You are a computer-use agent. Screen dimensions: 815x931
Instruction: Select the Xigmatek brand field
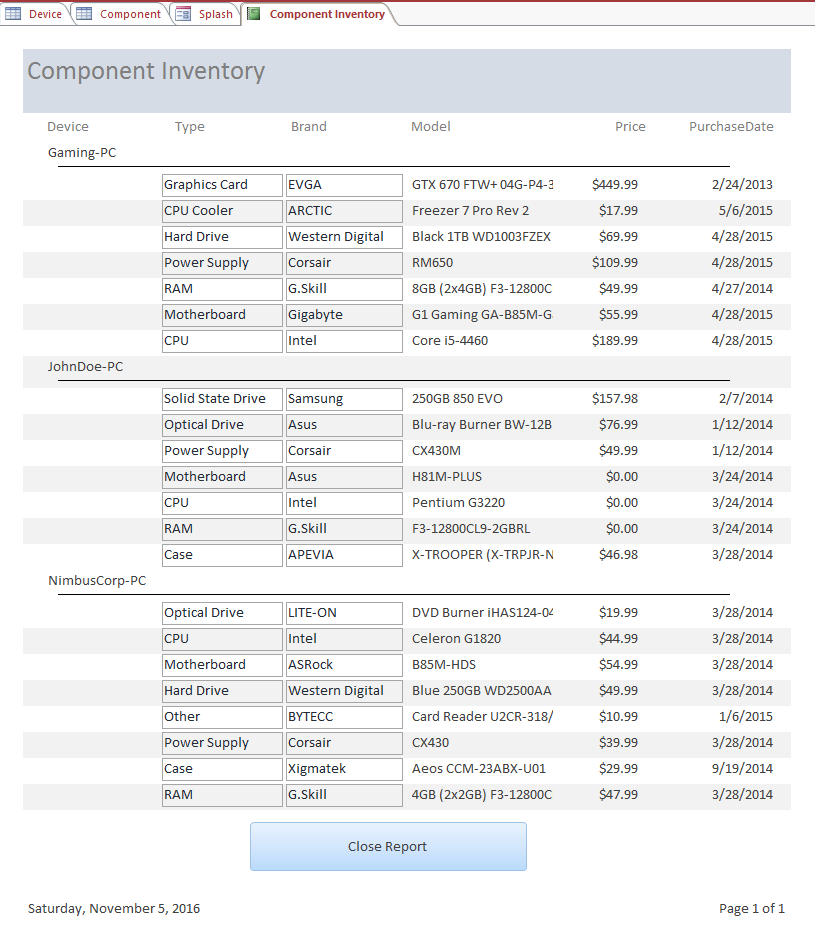click(344, 769)
